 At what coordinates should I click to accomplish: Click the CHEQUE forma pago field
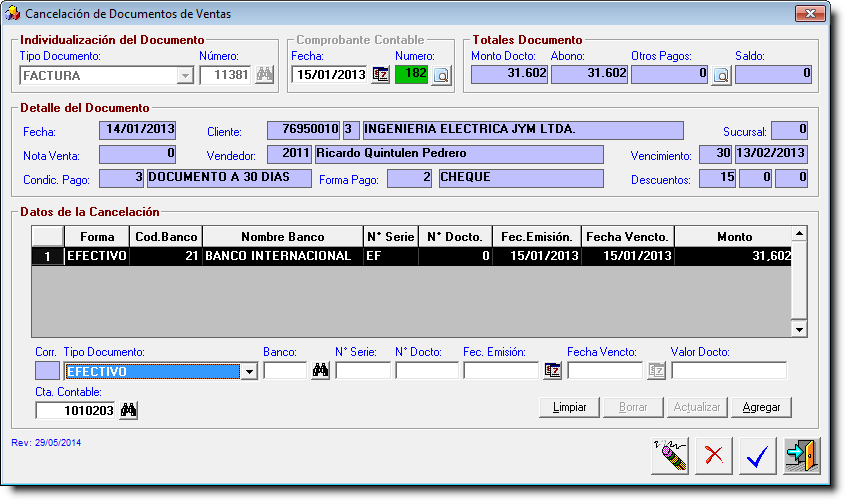coord(521,178)
